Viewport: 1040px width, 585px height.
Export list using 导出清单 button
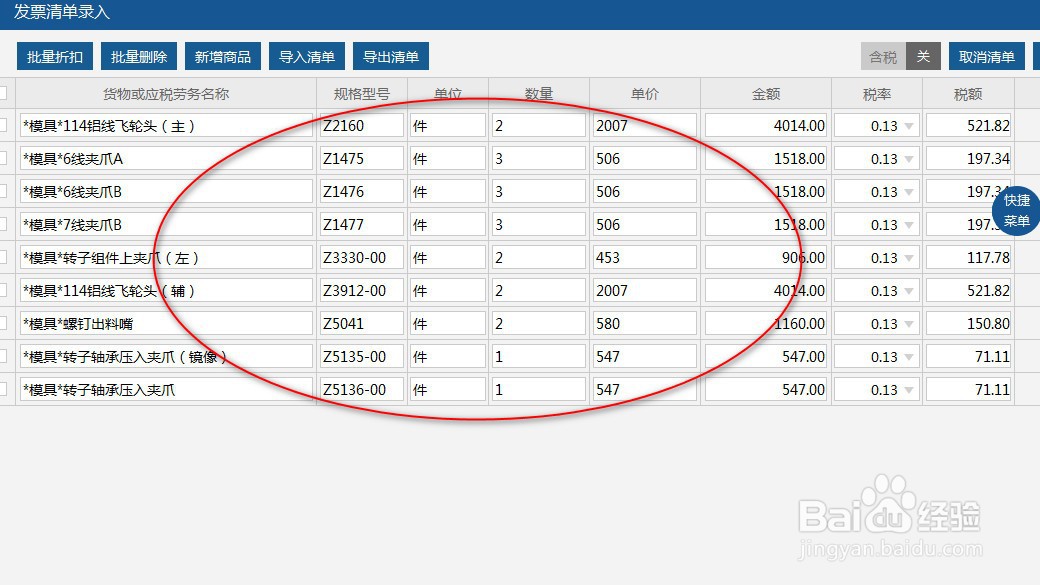pyautogui.click(x=391, y=56)
